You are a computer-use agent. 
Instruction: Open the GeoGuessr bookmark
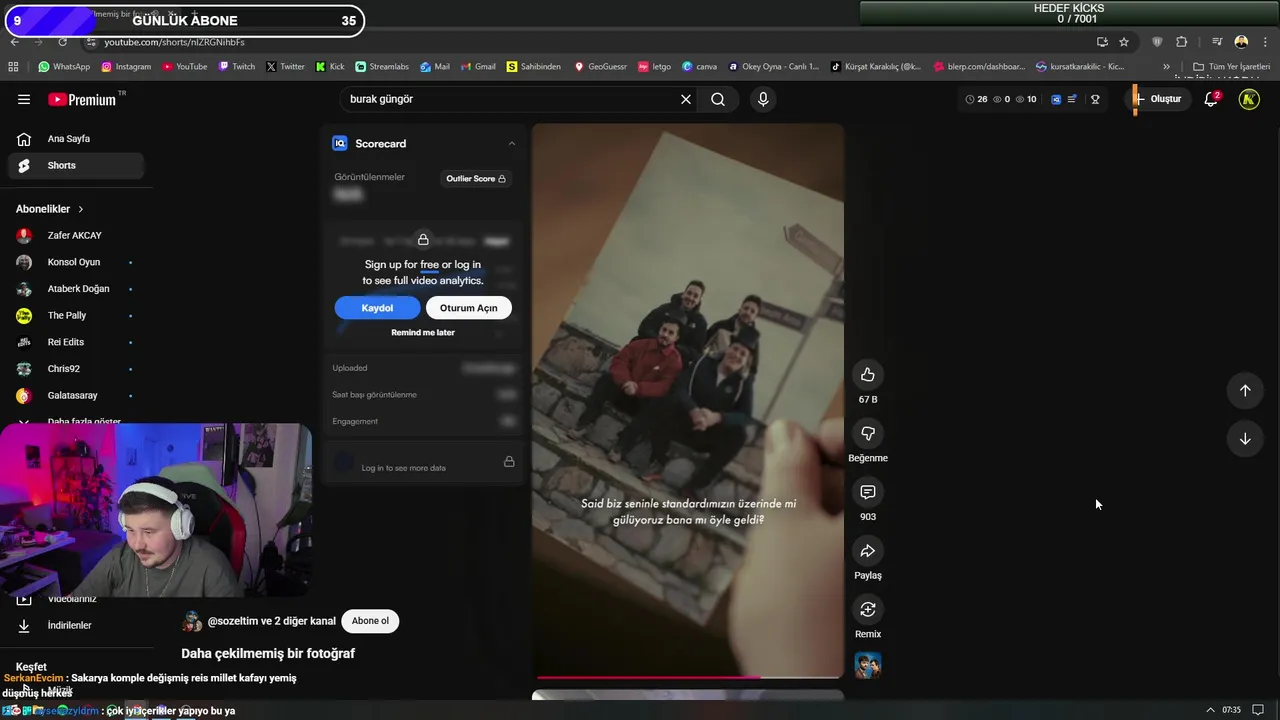600,67
